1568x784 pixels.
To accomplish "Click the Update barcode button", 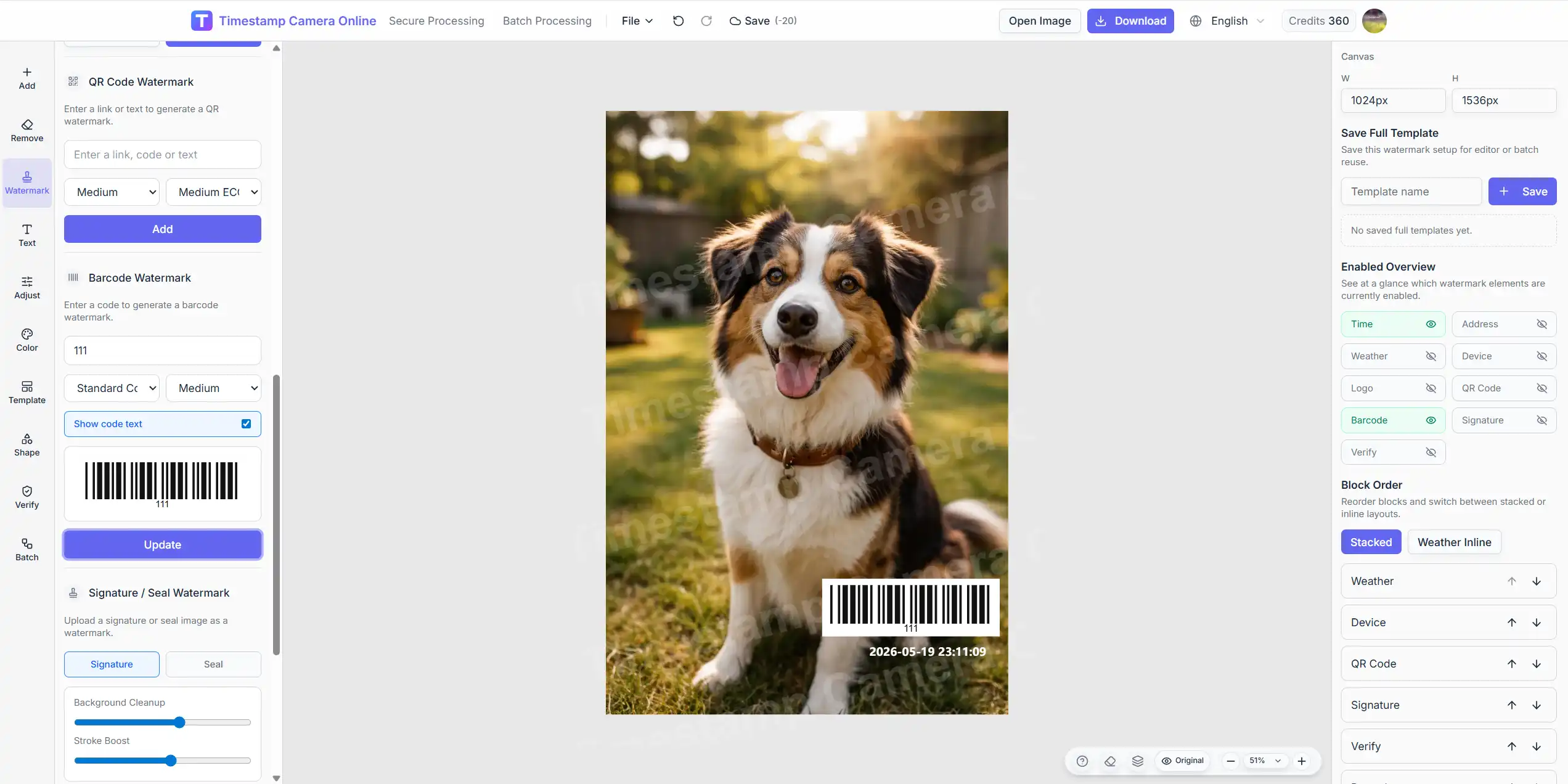I will coord(163,545).
